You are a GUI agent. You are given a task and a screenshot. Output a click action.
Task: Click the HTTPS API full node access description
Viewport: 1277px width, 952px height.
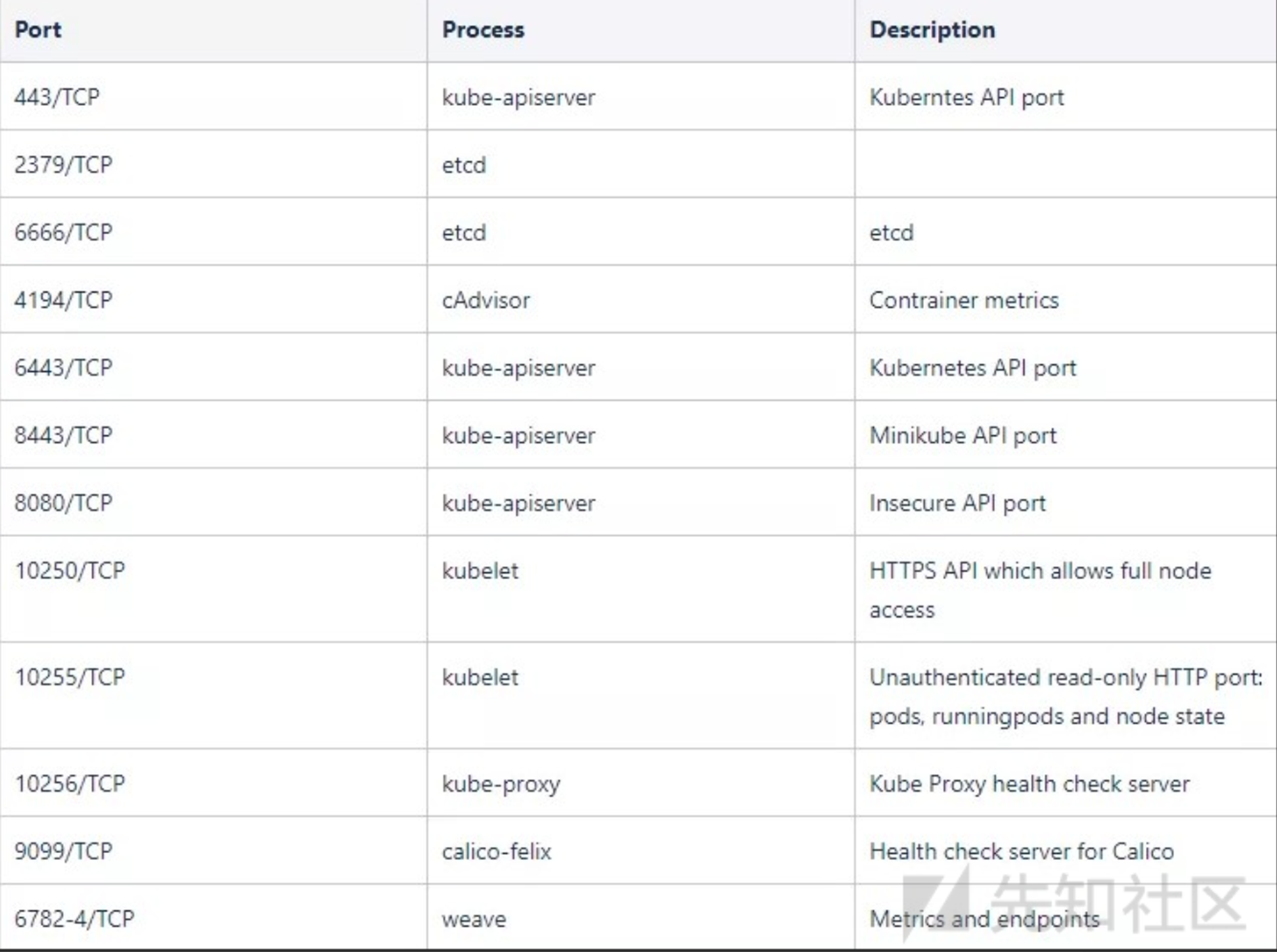[x=1039, y=589]
